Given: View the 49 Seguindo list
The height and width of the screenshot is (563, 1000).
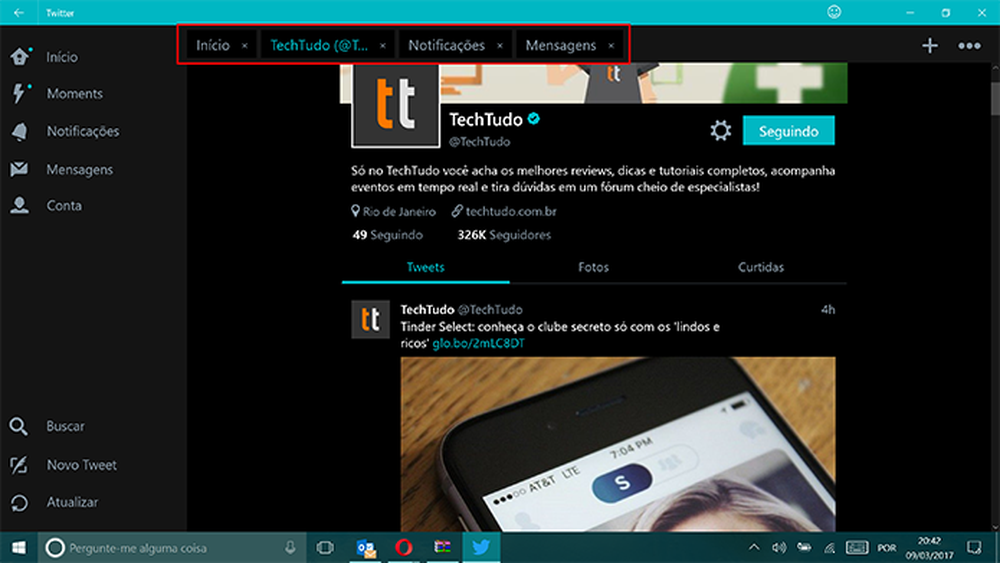Looking at the screenshot, I should coord(388,235).
